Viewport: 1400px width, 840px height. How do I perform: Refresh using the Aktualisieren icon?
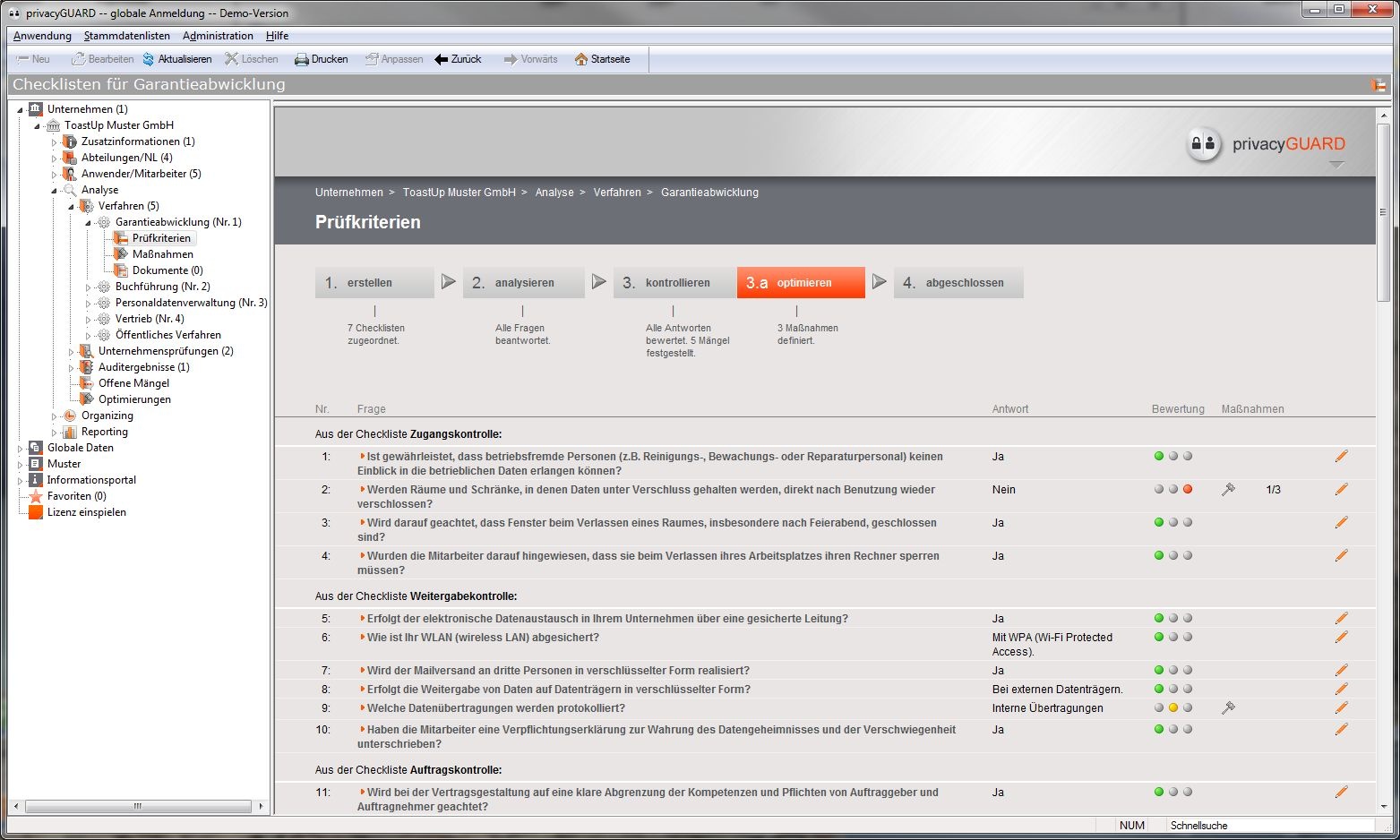point(149,59)
